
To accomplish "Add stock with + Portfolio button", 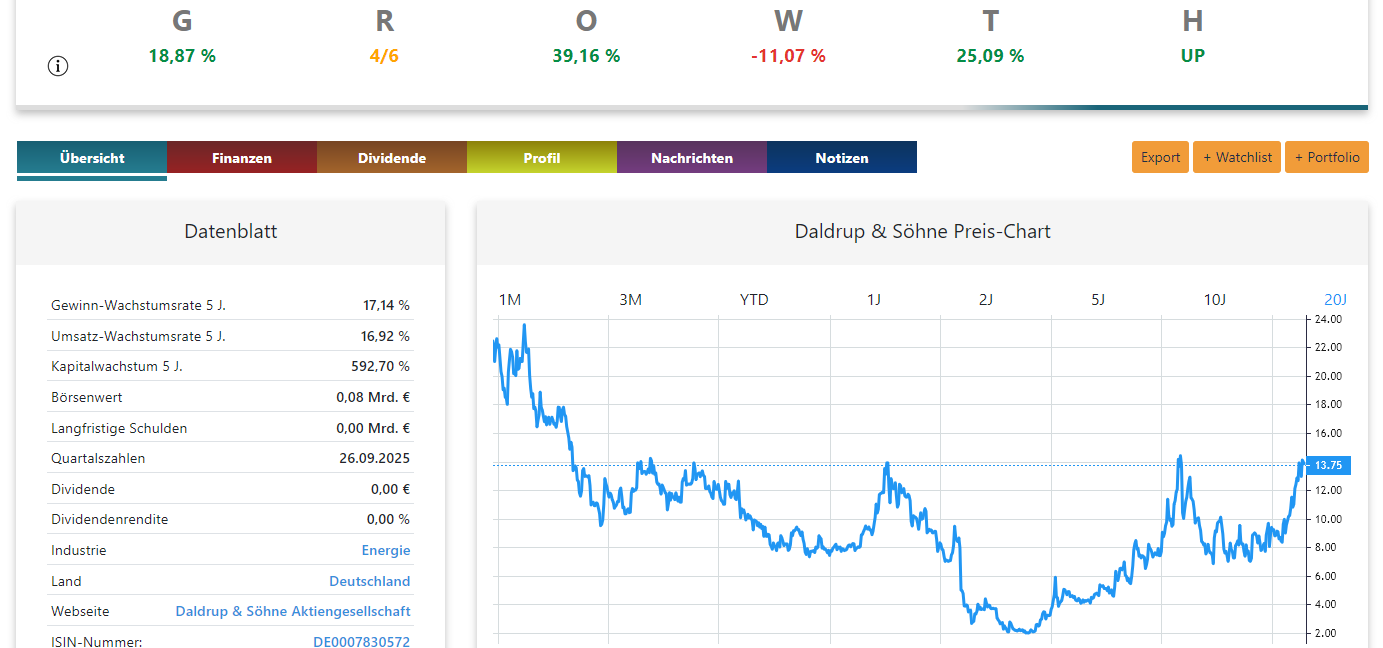I will (1327, 157).
